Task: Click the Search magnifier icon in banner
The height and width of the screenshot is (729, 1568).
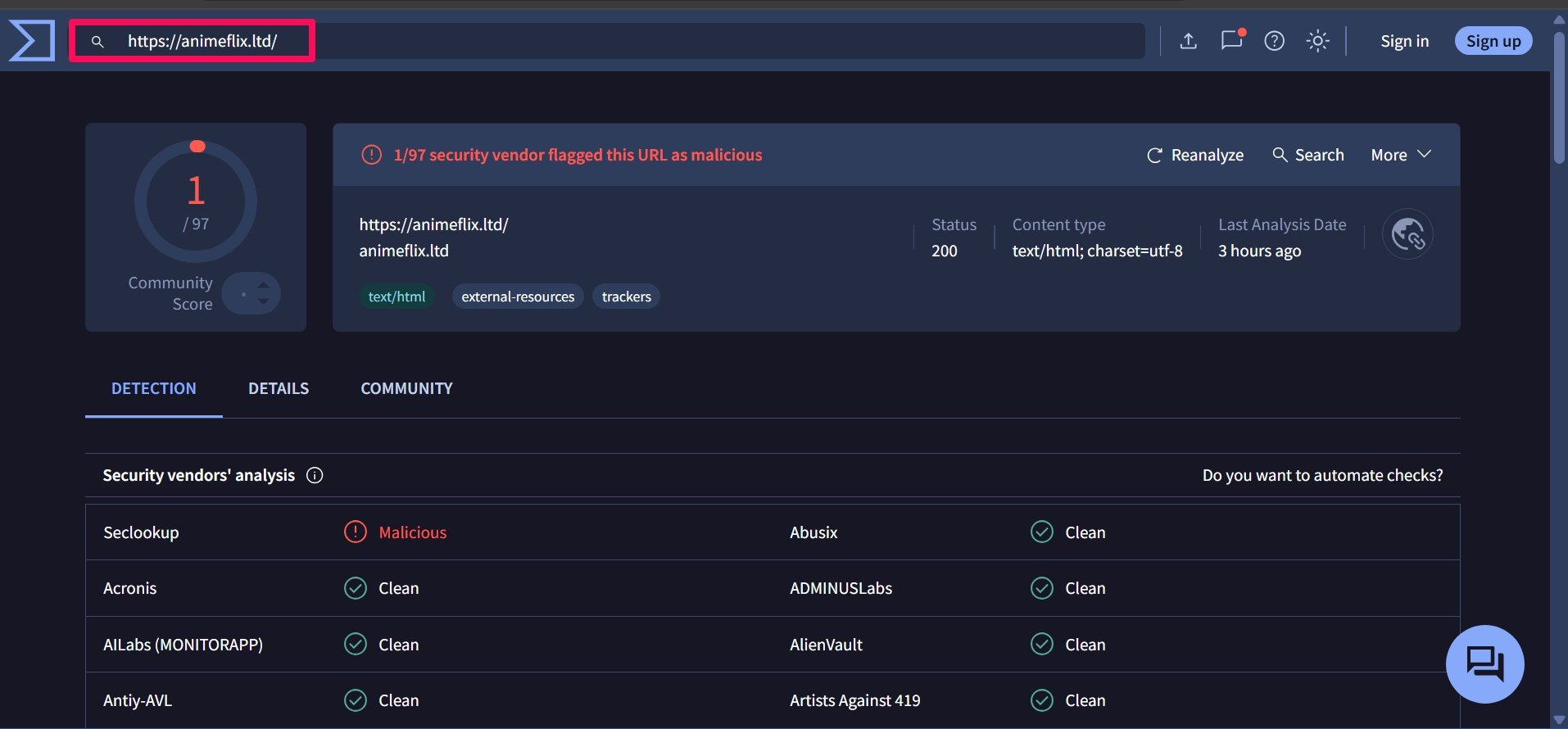Action: 1280,155
